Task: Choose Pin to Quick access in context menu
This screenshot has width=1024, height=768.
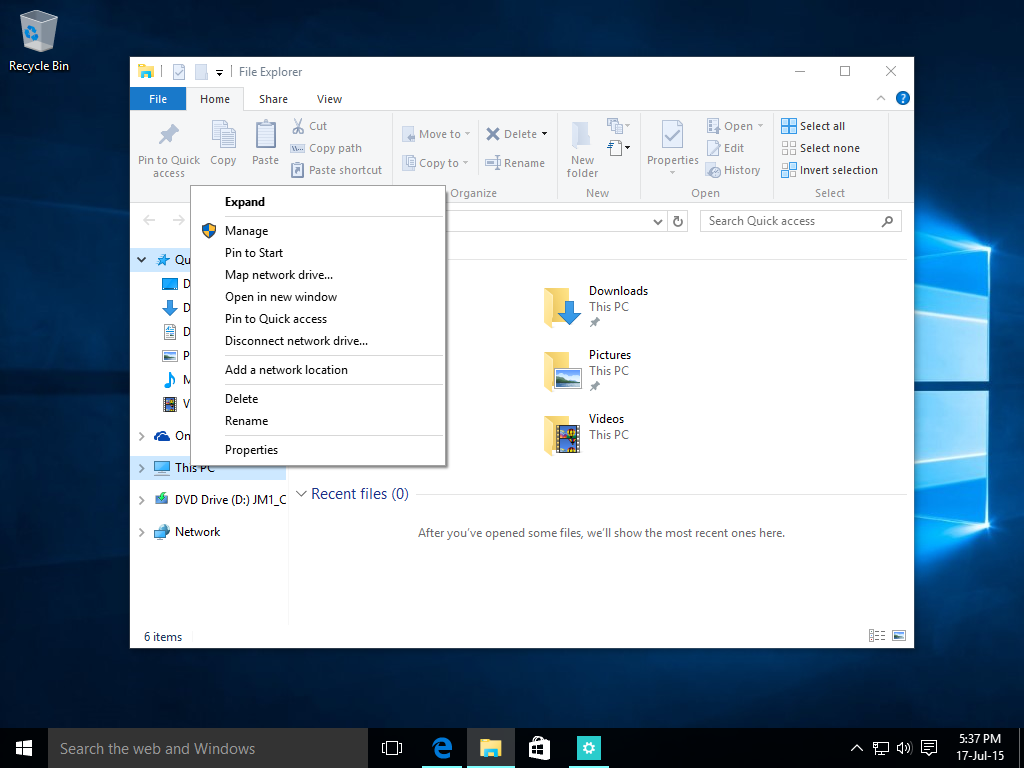Action: click(318, 319)
